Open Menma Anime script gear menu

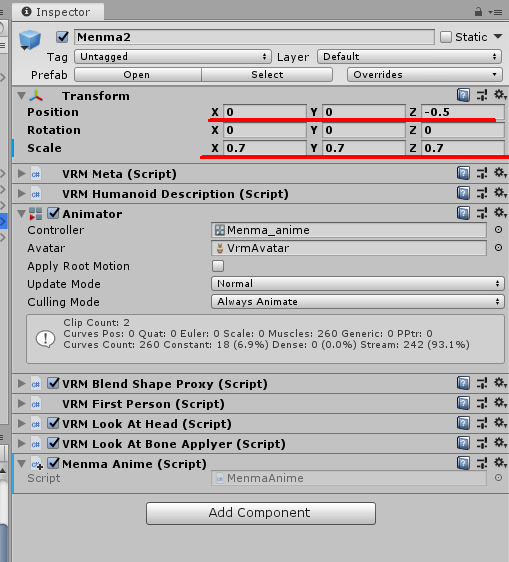point(500,463)
